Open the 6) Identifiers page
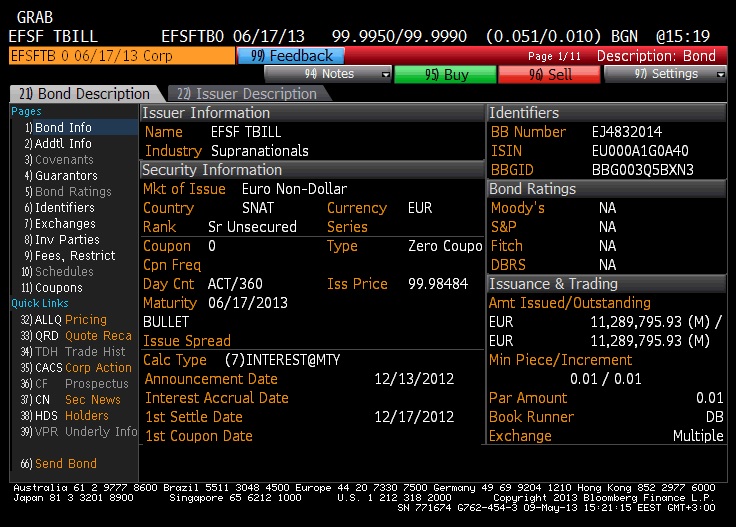 pos(60,207)
